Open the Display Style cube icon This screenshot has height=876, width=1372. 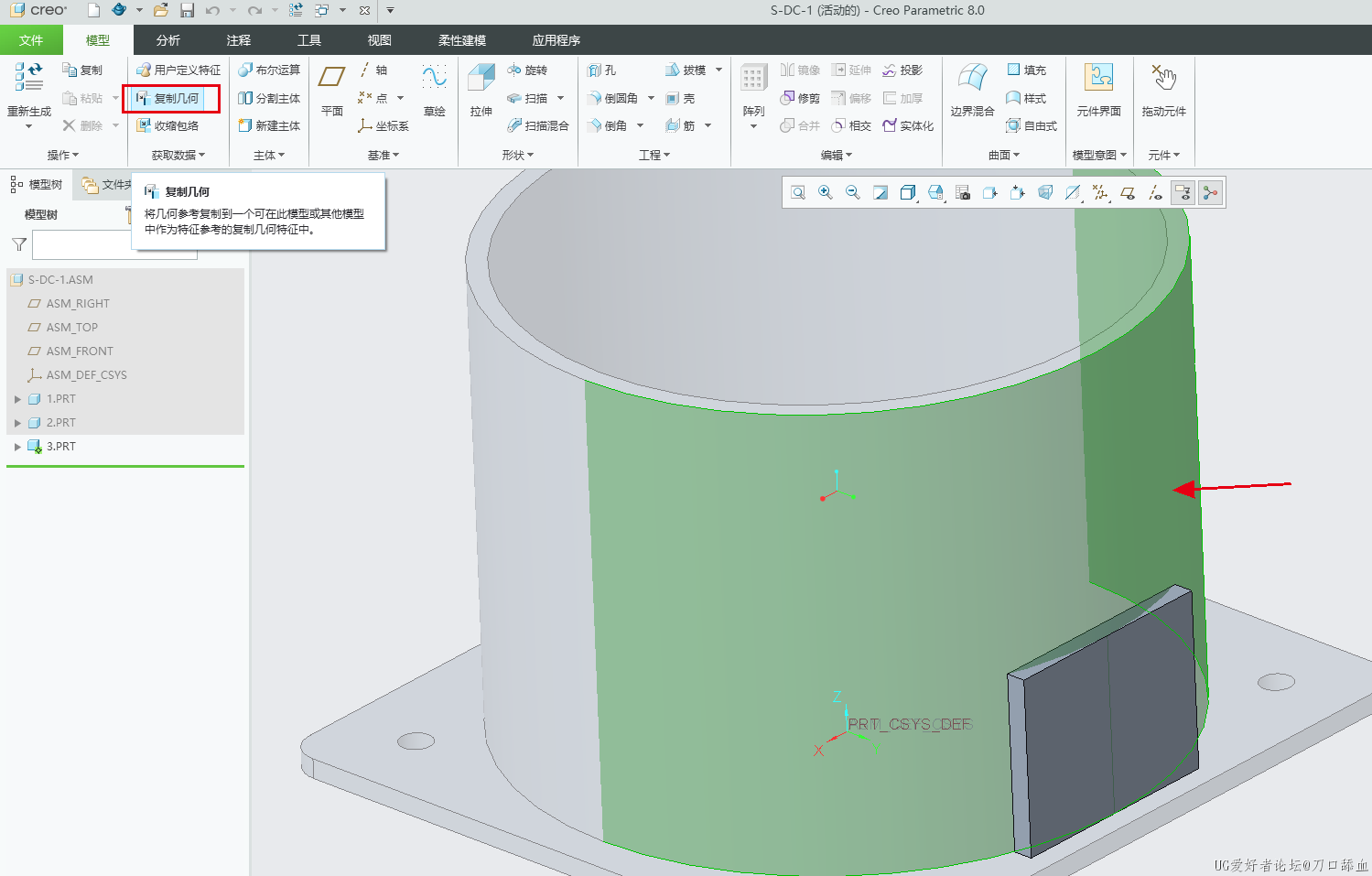click(x=908, y=192)
